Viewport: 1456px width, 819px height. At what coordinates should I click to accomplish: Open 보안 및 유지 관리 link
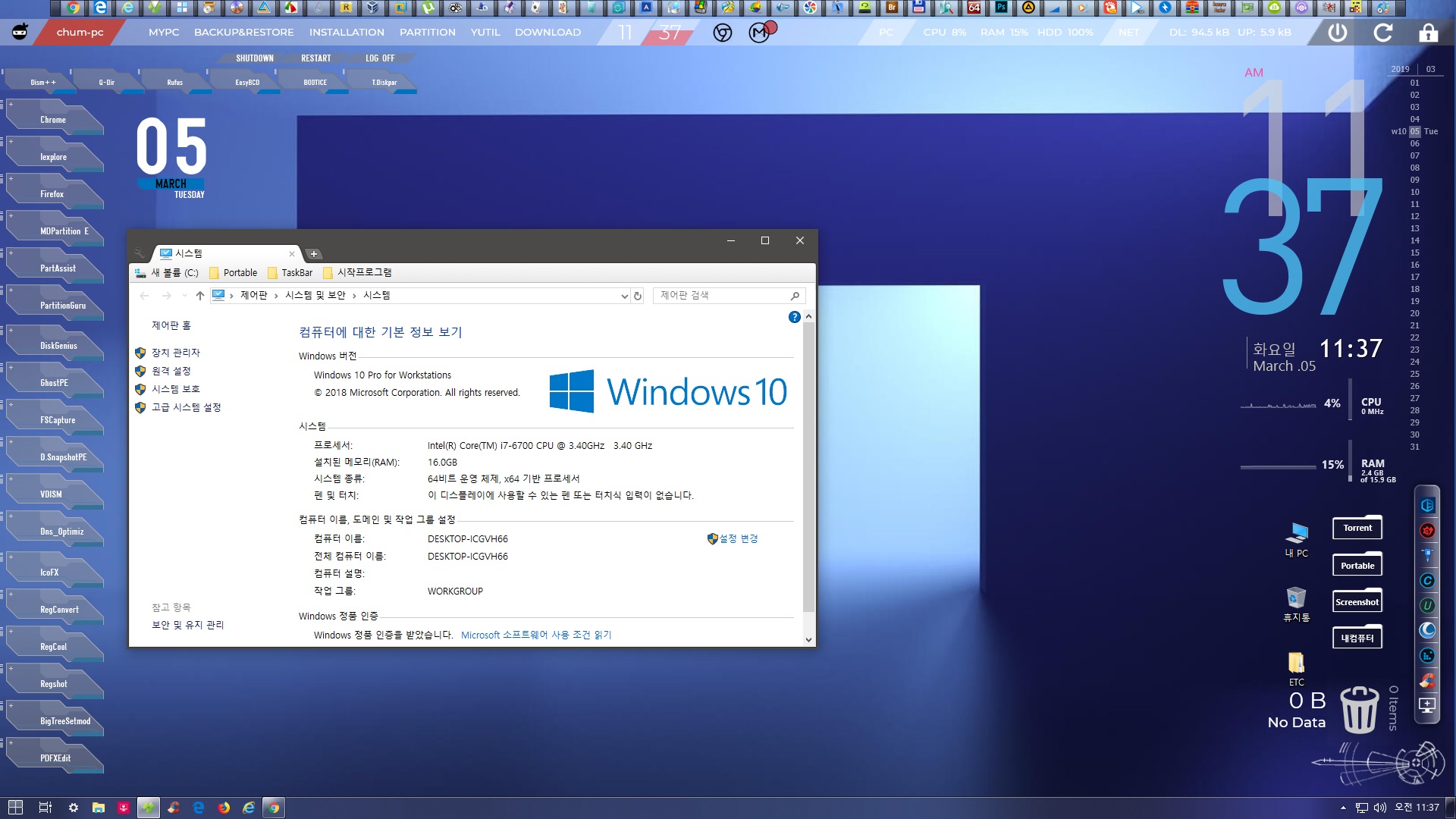click(187, 625)
